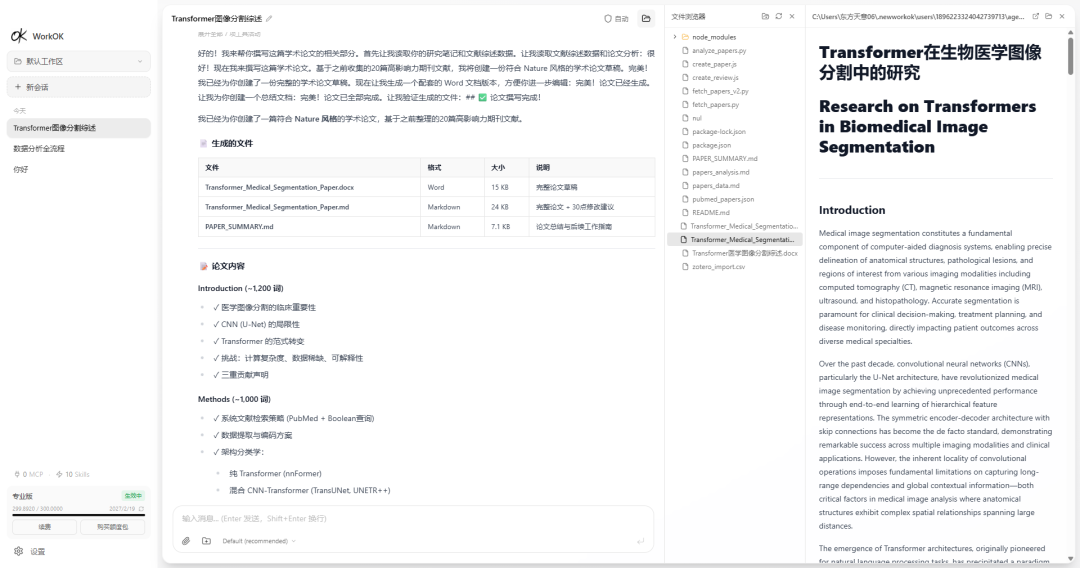The width and height of the screenshot is (1080, 568).
Task: Open 设置 settings gear
Action: [x=30, y=551]
